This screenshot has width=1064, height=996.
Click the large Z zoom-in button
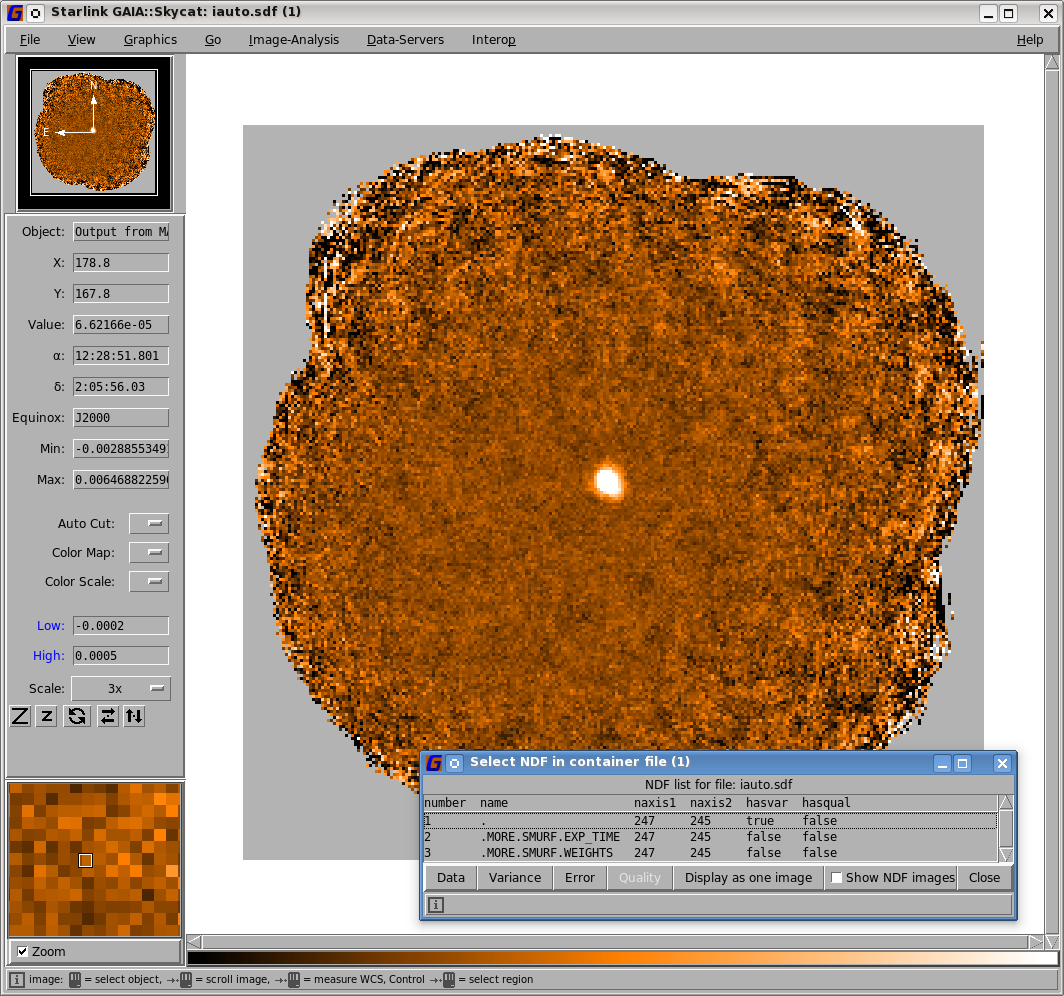point(20,716)
